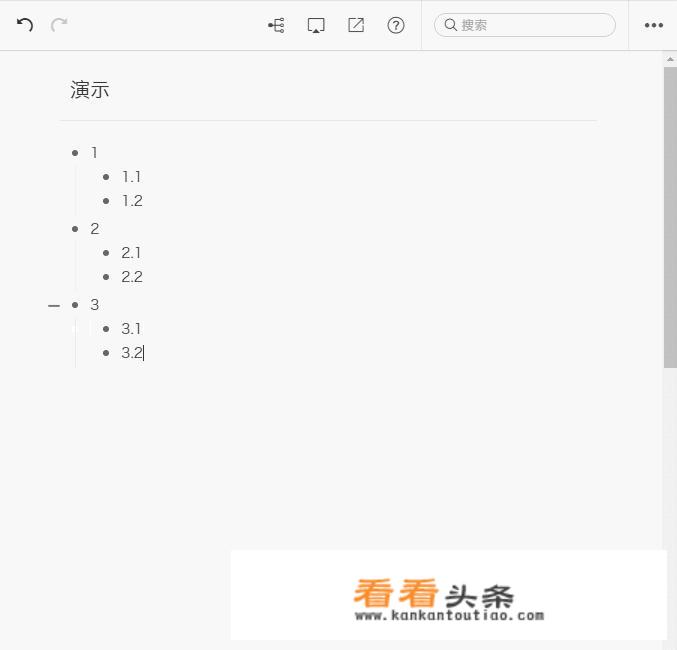The image size is (677, 650).
Task: Select the document title 演示
Action: click(x=89, y=90)
